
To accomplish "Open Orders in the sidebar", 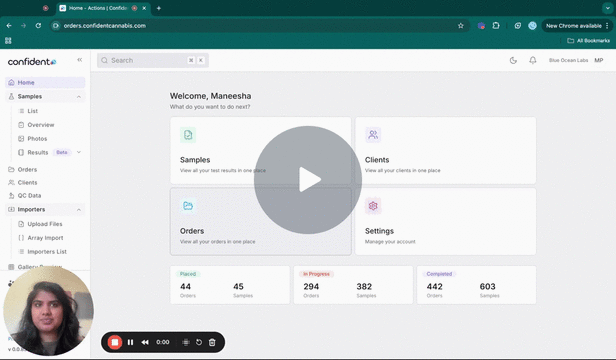I will [x=27, y=169].
